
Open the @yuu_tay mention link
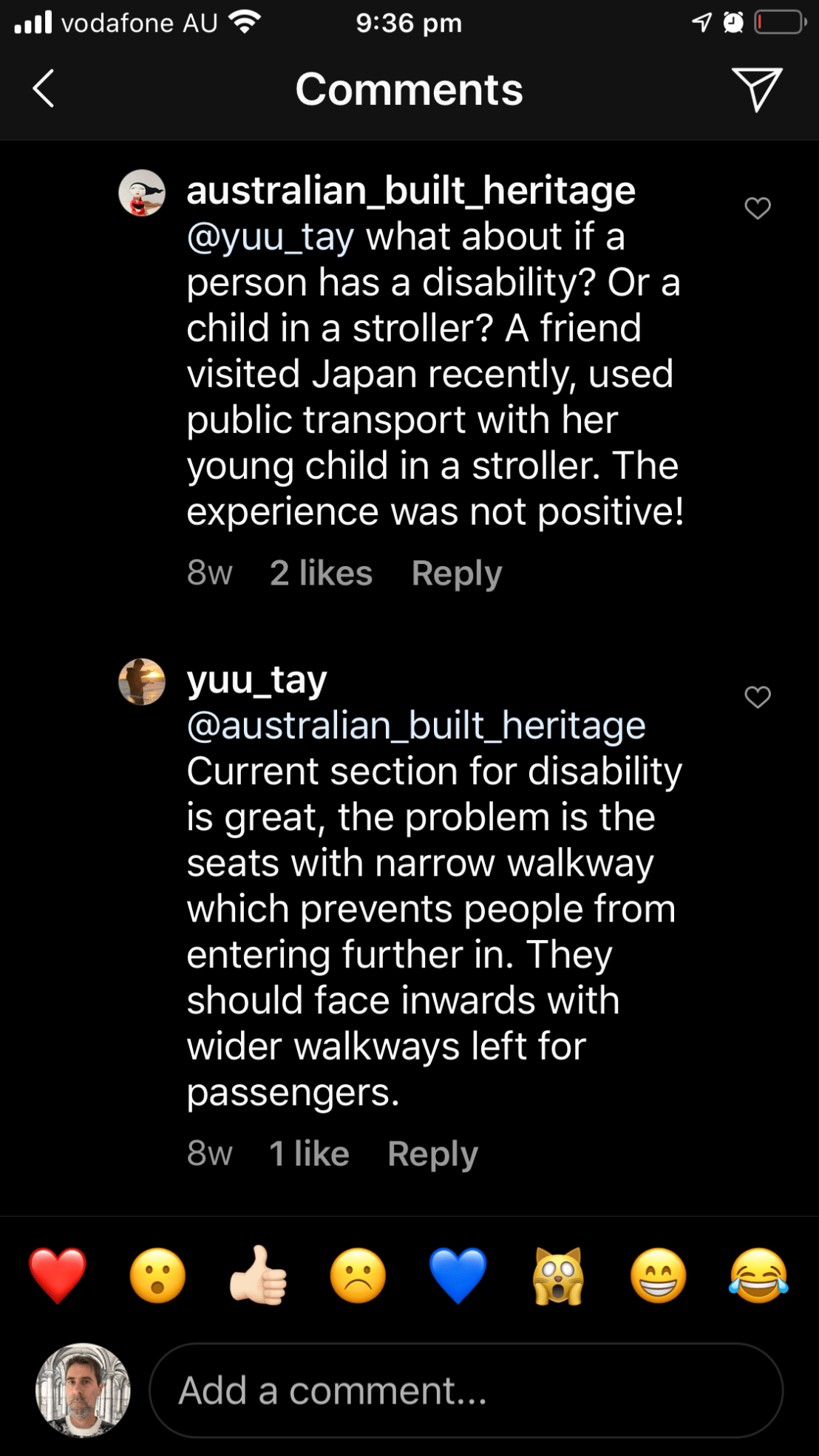[271, 237]
